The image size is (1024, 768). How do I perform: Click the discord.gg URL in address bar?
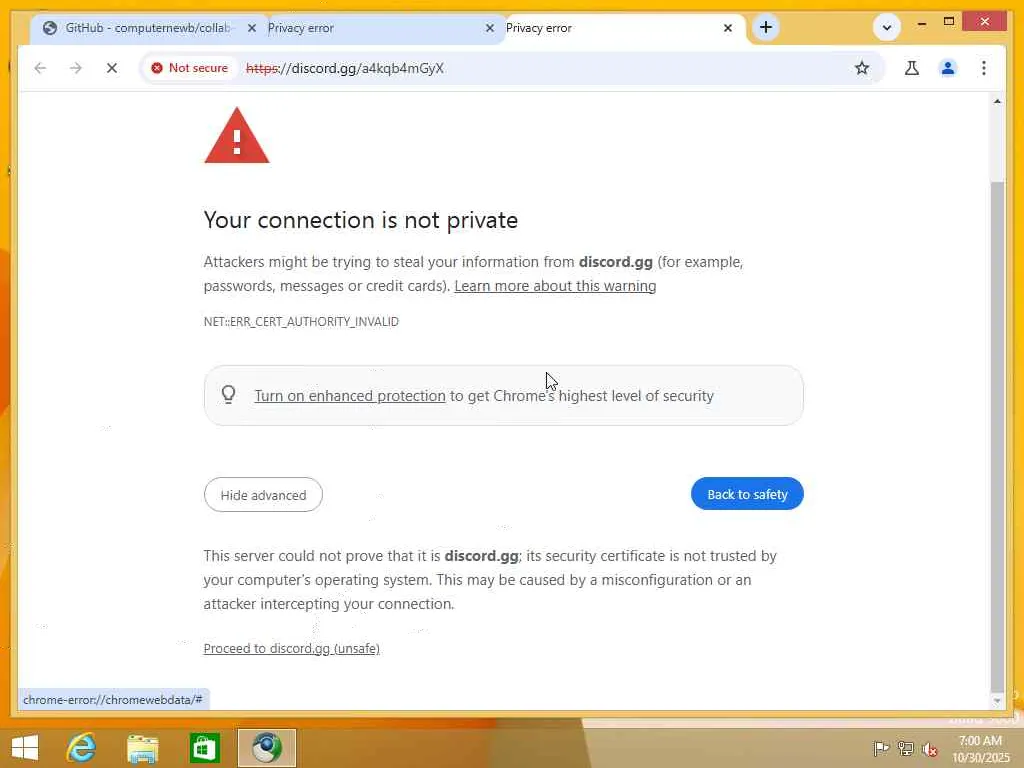tap(345, 68)
